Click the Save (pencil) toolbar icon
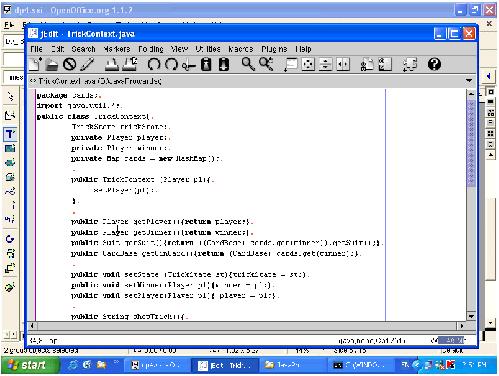The image size is (499, 376). tap(87, 64)
